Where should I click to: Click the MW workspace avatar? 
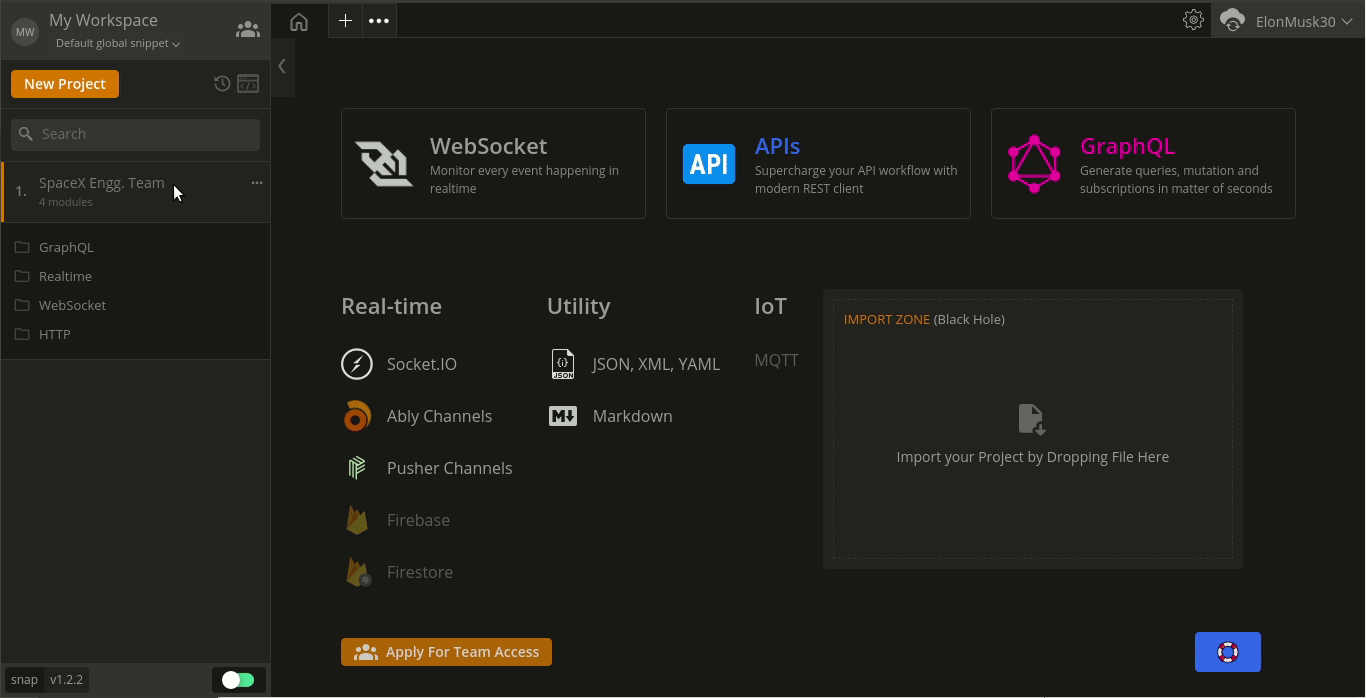coord(25,32)
